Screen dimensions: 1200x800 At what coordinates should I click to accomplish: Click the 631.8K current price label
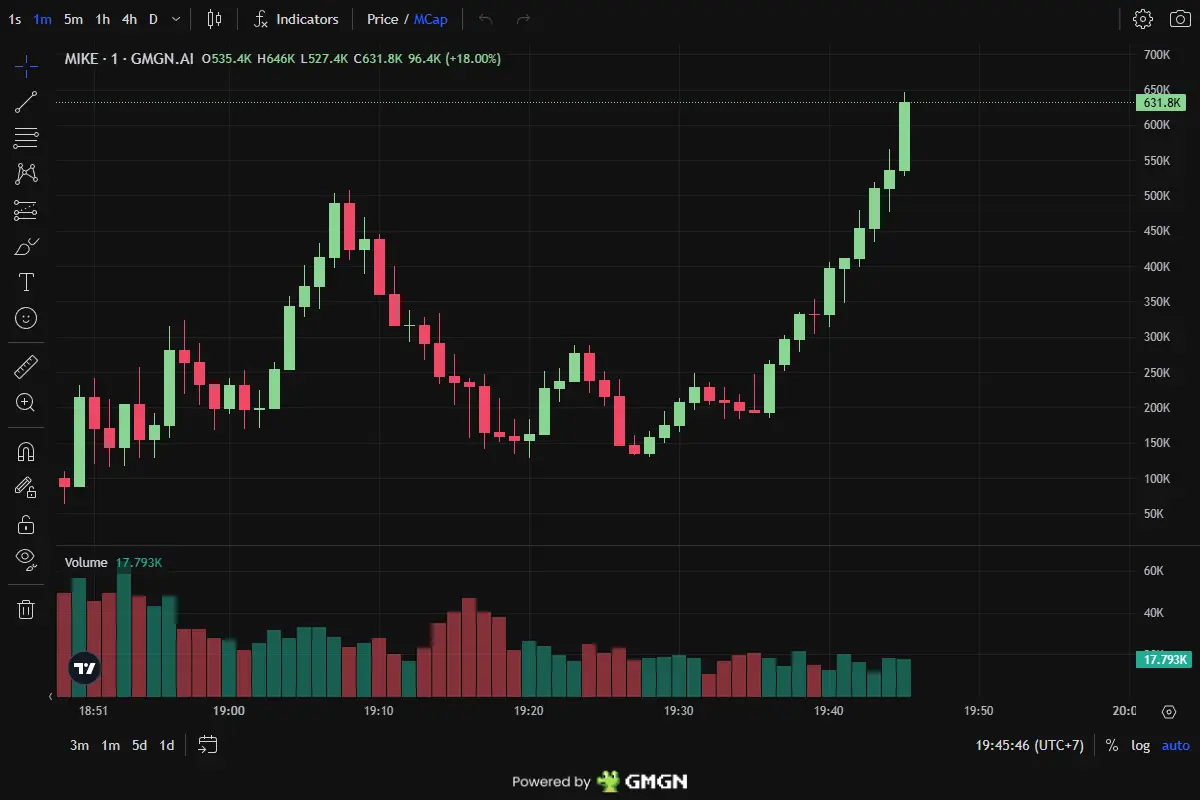click(x=1162, y=102)
